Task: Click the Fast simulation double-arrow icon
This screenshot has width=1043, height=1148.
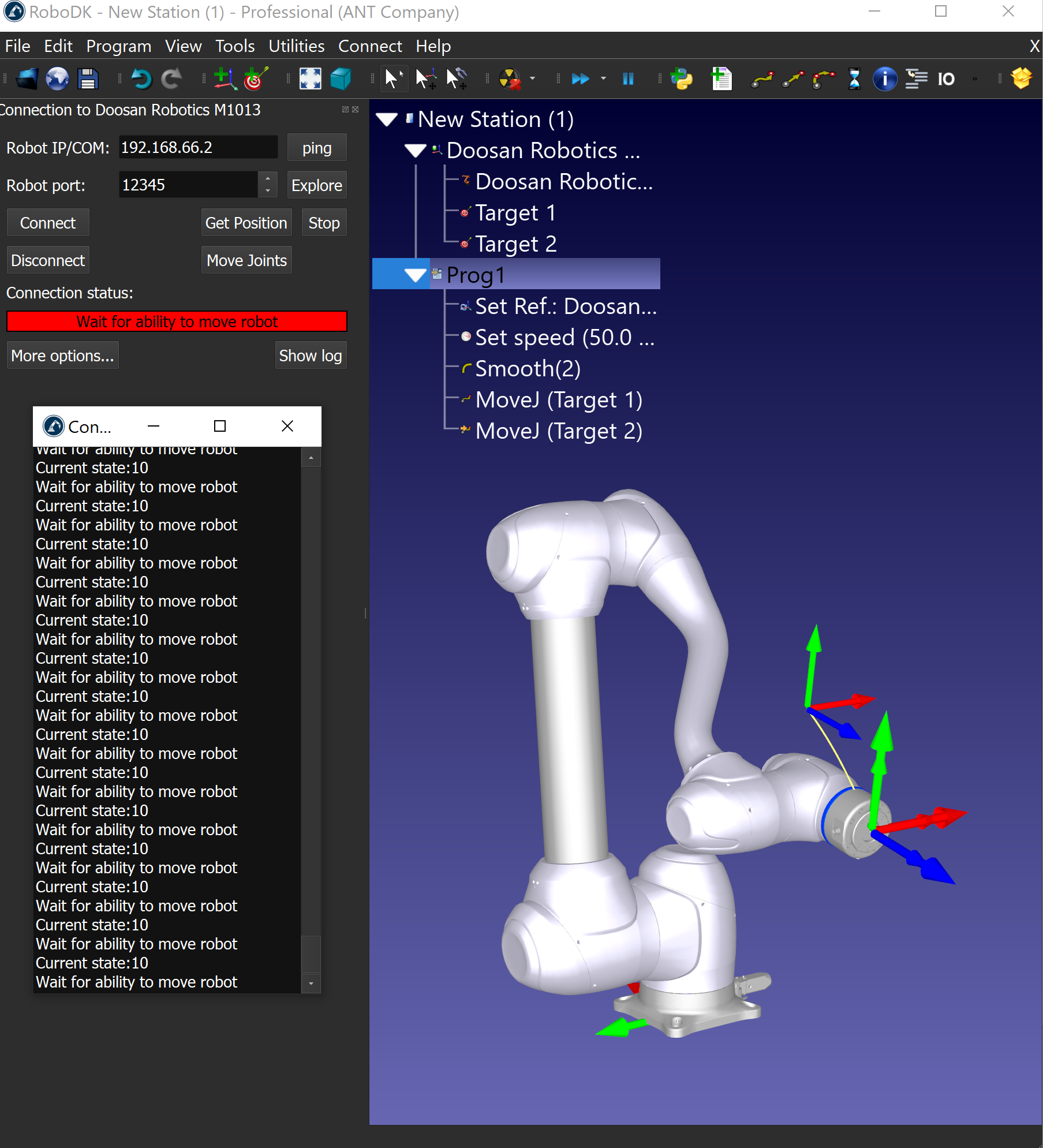Action: point(580,78)
